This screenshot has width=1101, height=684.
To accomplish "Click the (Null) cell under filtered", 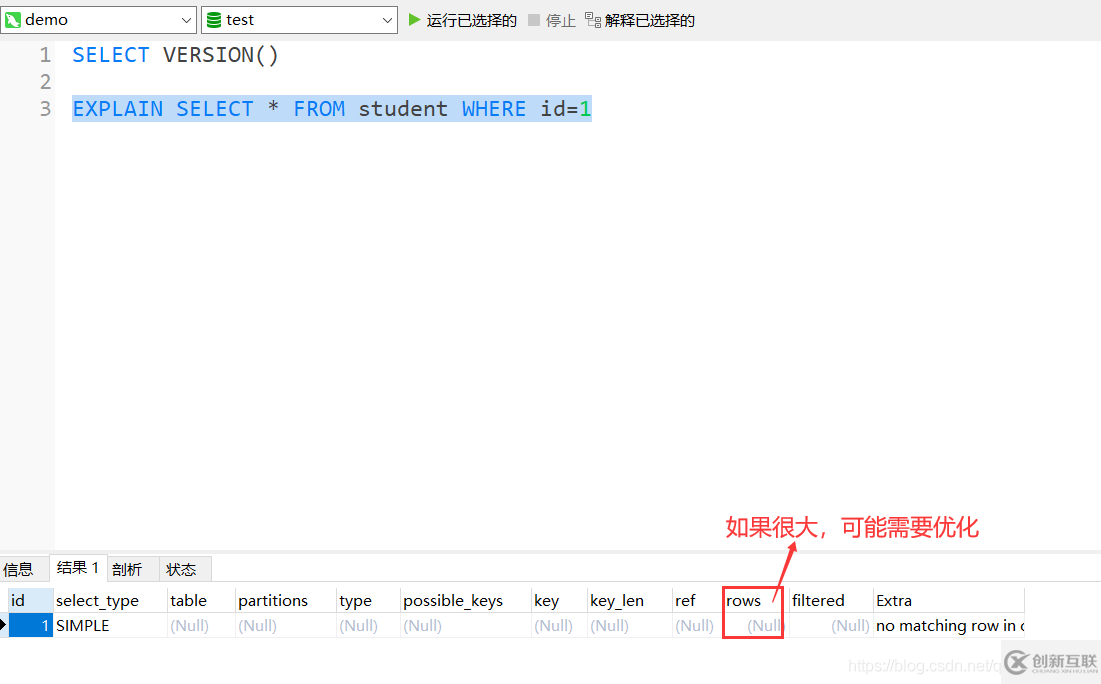I will tap(831, 625).
